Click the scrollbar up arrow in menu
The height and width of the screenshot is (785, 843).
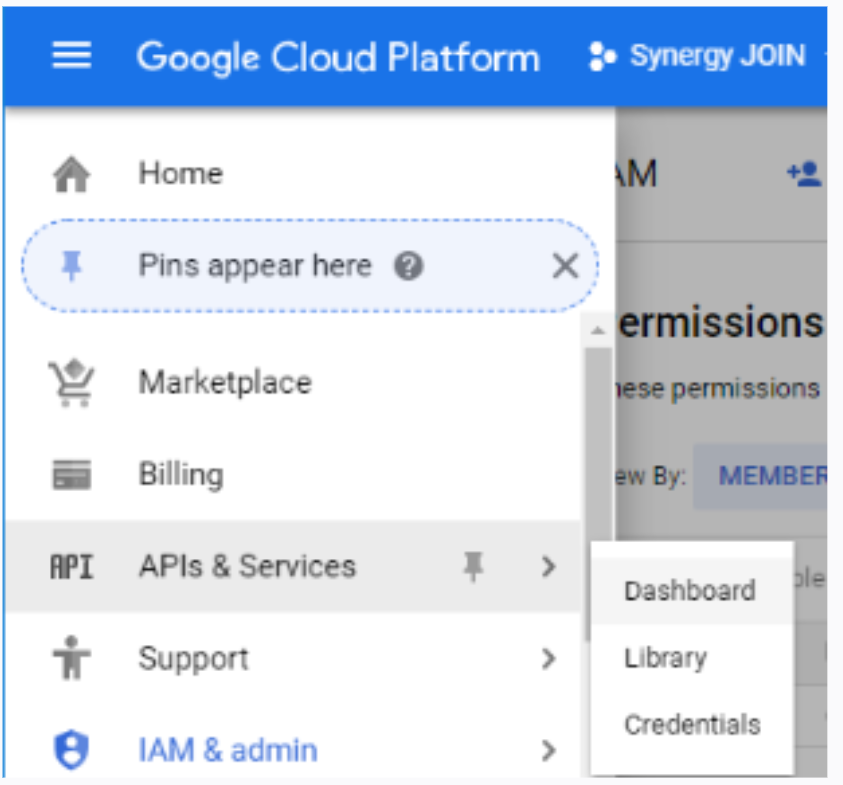(598, 331)
